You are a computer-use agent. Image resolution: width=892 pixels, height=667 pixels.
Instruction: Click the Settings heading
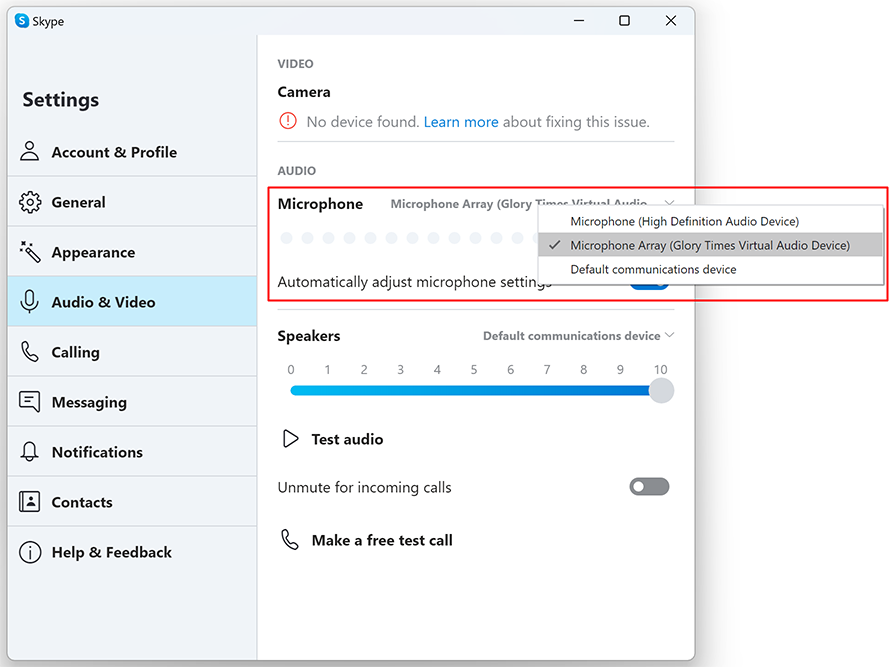(x=61, y=100)
